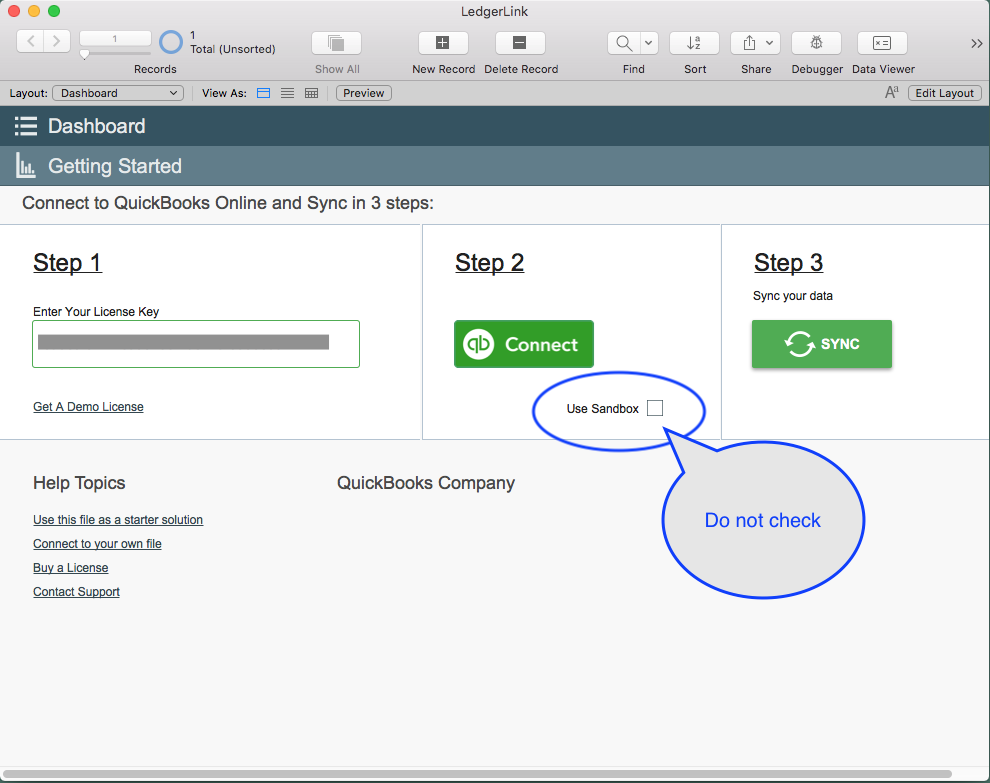The width and height of the screenshot is (990, 783).
Task: Open the Contact Support link
Action: 76,592
